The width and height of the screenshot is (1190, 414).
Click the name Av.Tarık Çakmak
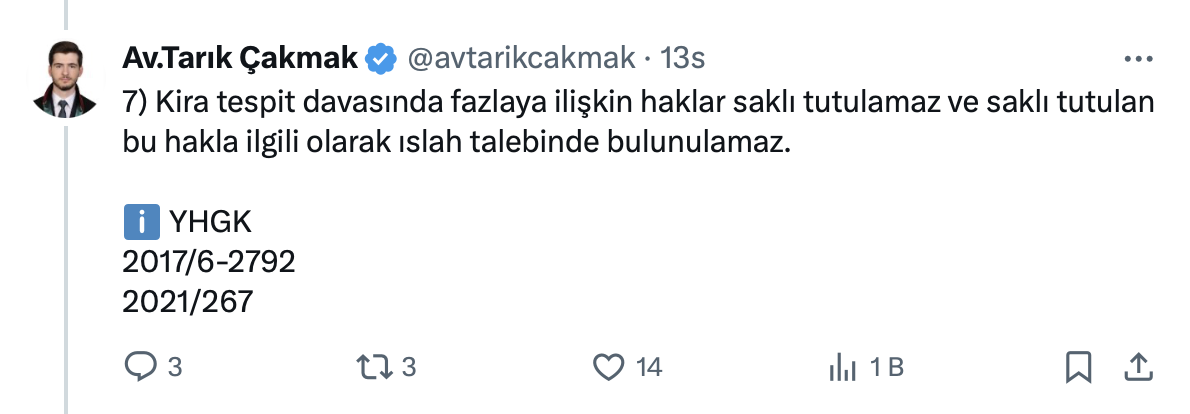click(238, 59)
